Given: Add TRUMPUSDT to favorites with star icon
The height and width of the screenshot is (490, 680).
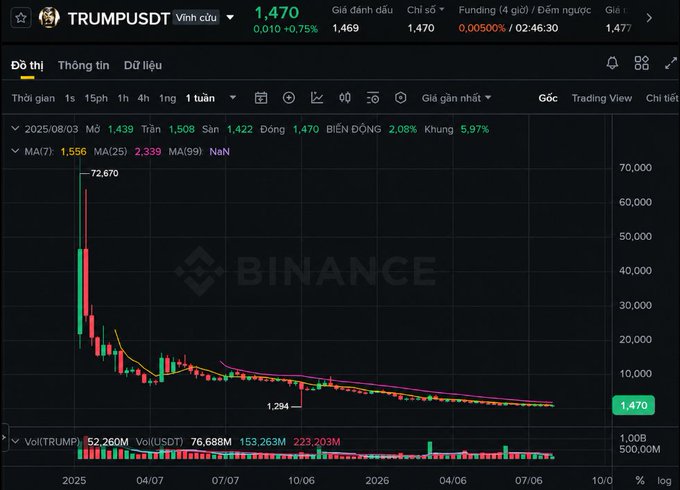Looking at the screenshot, I should (x=20, y=18).
